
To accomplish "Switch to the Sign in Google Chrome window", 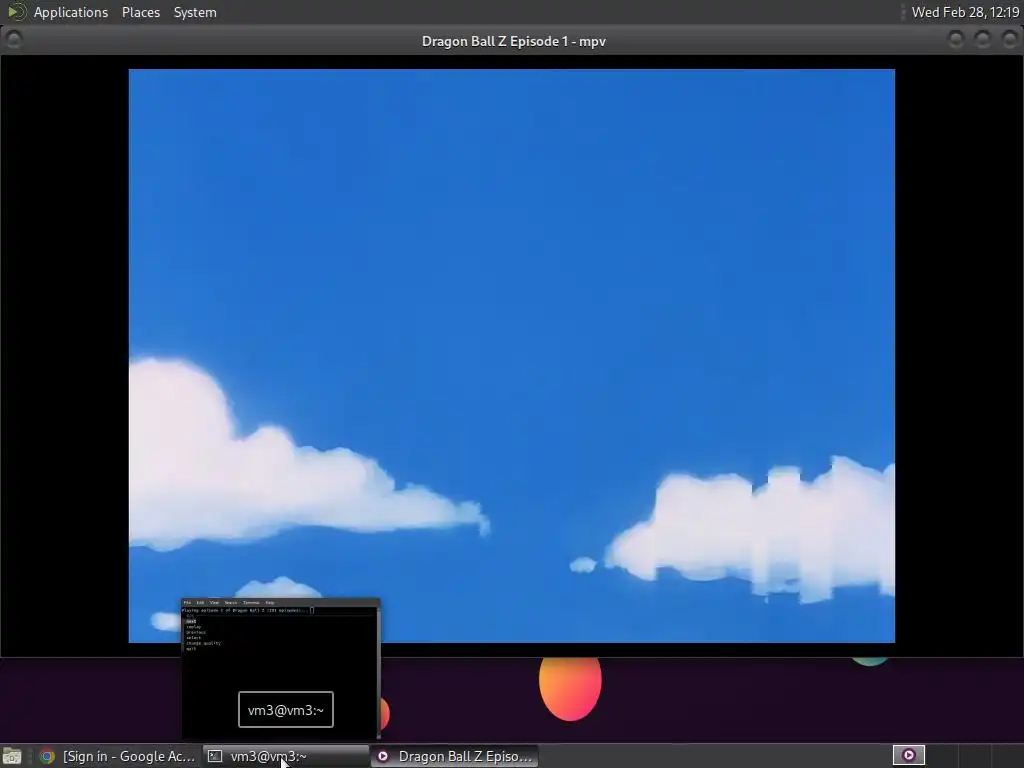I will point(118,756).
